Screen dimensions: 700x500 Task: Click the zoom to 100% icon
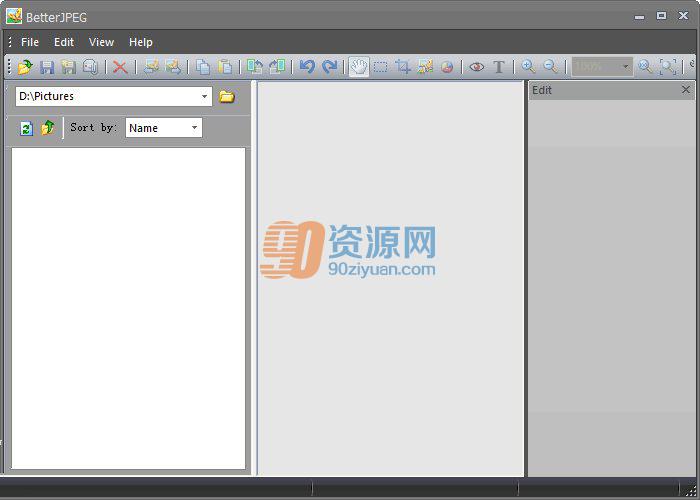[646, 67]
